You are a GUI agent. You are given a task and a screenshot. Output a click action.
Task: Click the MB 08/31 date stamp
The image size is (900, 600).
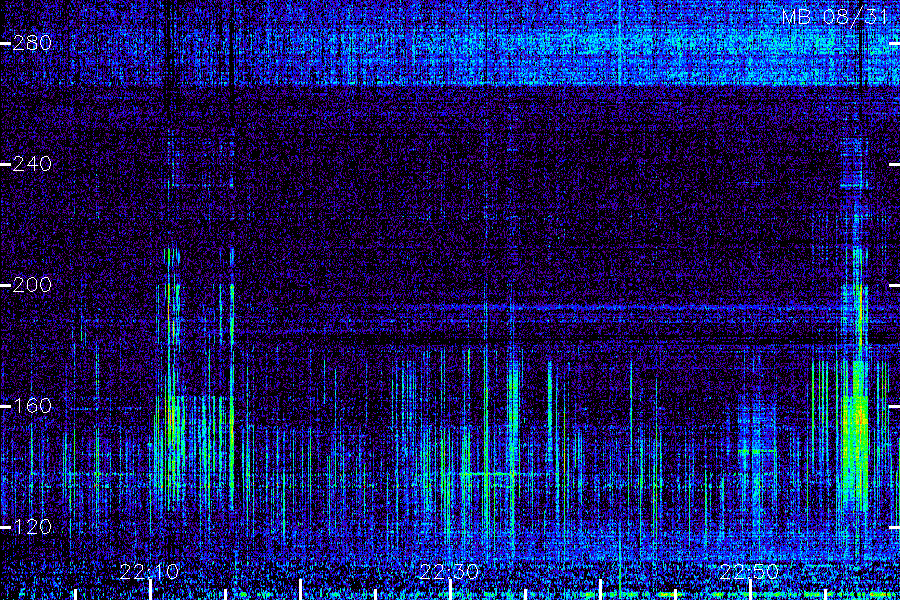click(835, 17)
